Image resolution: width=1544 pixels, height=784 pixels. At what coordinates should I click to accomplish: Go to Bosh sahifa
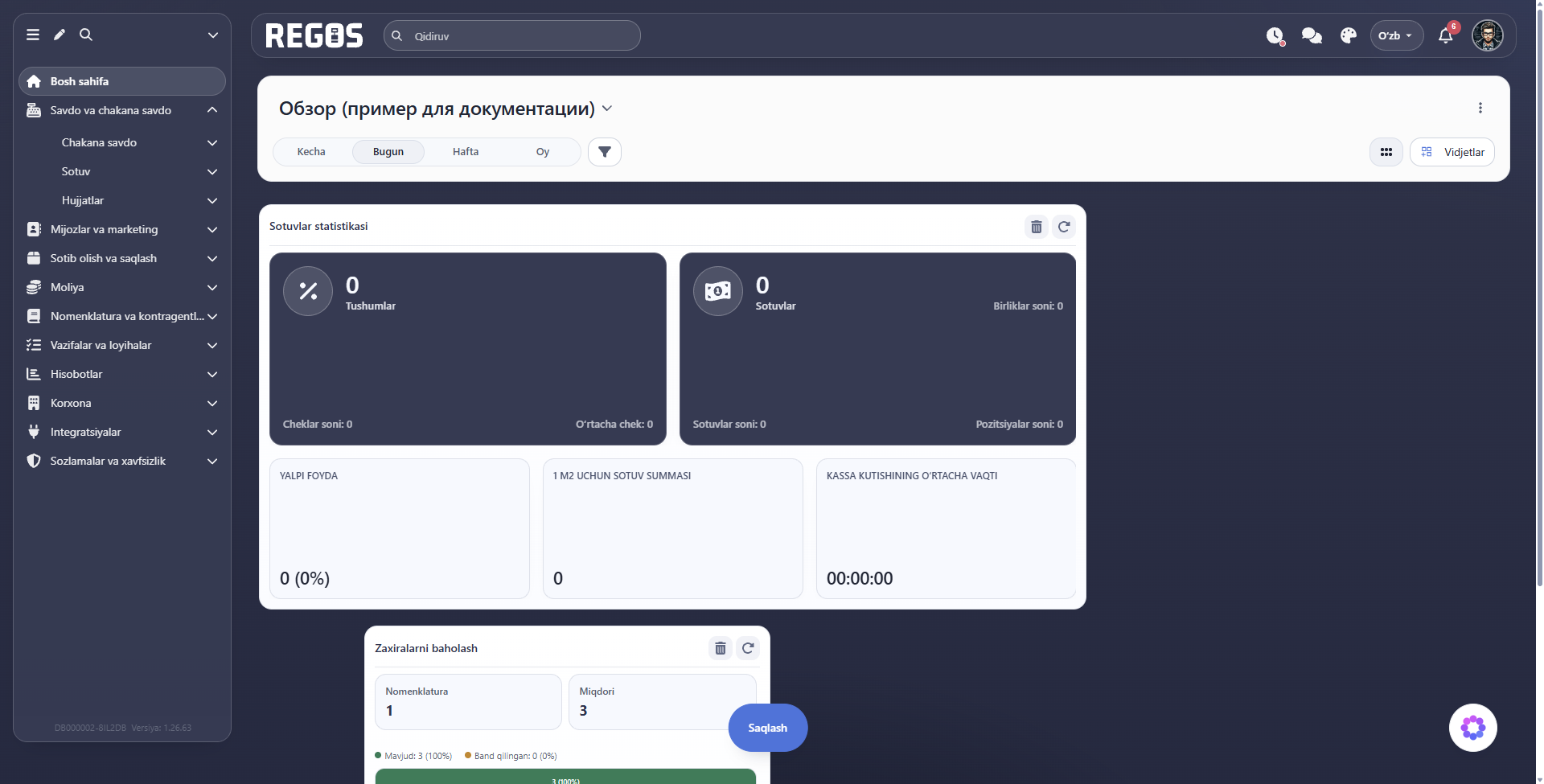(x=122, y=81)
